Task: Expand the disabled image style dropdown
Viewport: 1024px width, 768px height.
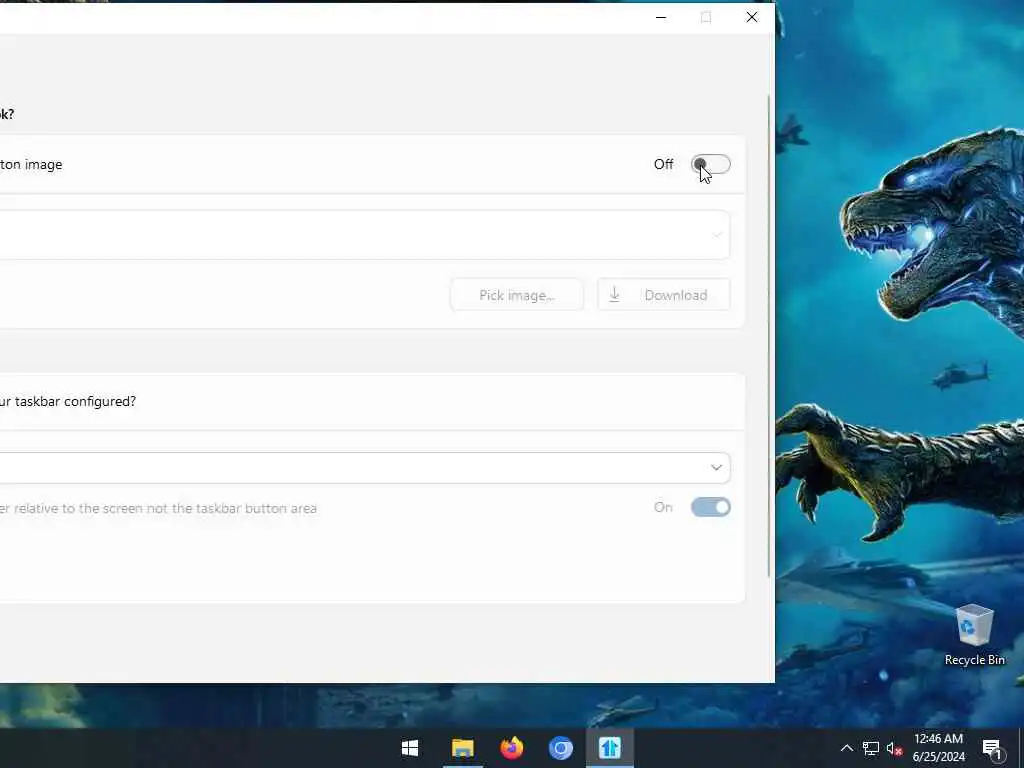Action: point(364,235)
